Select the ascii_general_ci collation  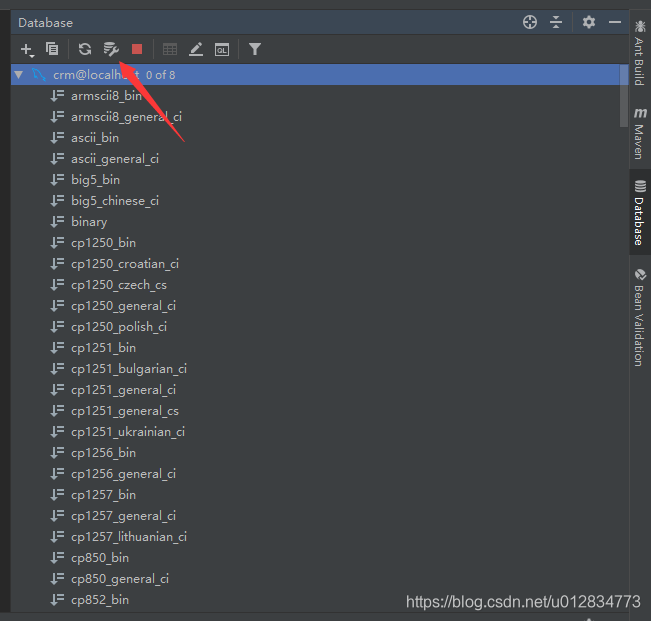[115, 159]
